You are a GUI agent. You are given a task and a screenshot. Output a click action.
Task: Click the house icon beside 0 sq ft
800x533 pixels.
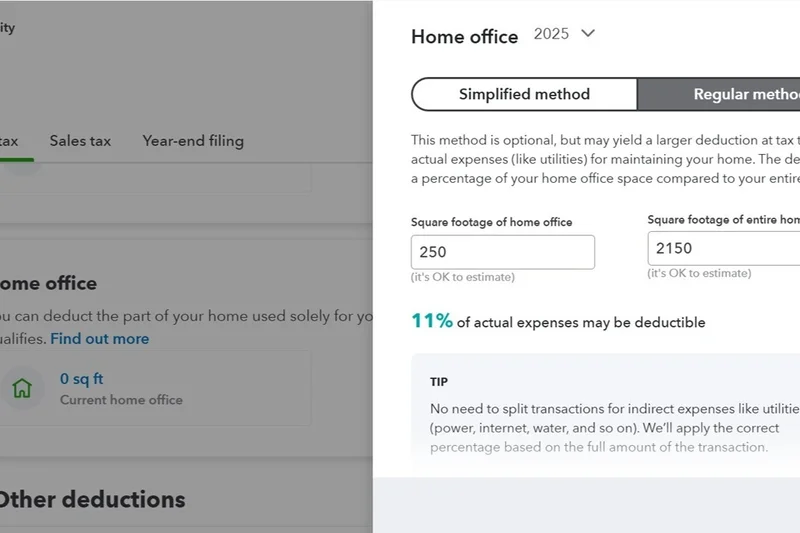tap(22, 388)
